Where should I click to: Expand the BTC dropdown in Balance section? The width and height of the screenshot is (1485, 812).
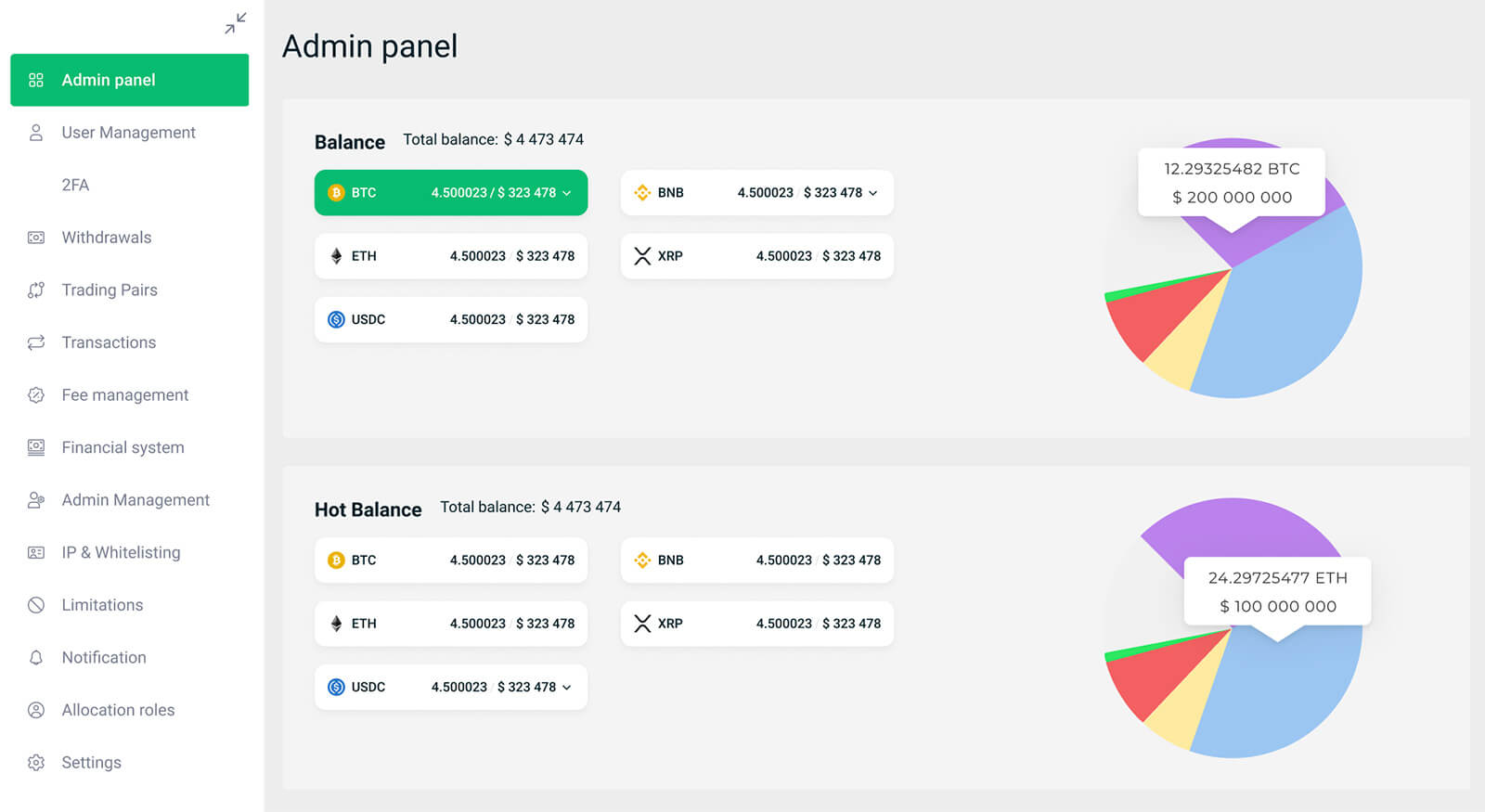(567, 193)
